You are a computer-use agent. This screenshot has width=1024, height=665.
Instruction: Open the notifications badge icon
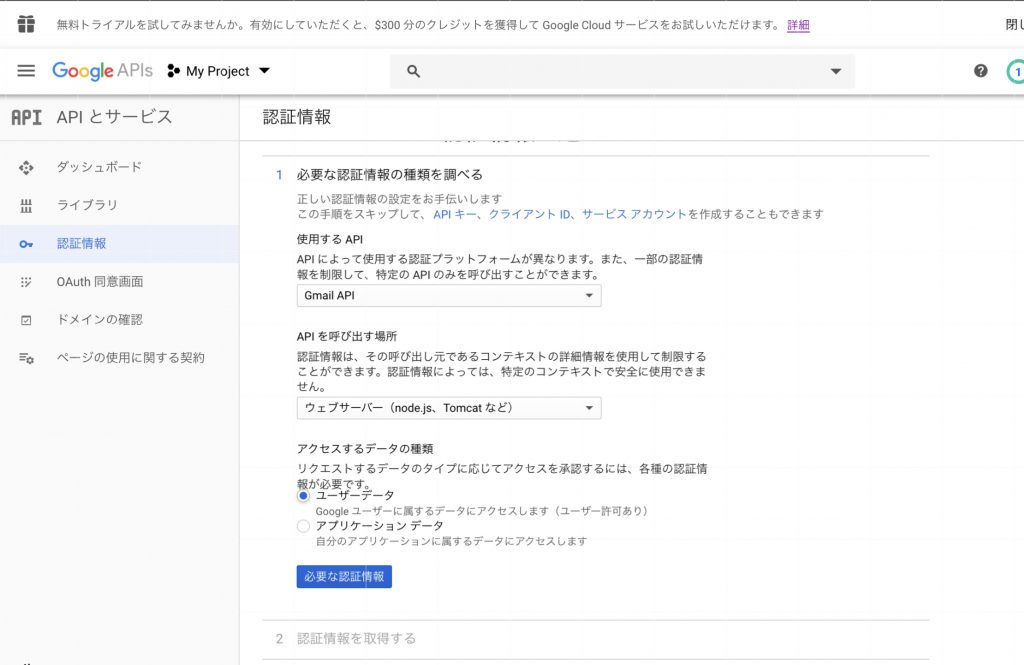pos(1016,71)
